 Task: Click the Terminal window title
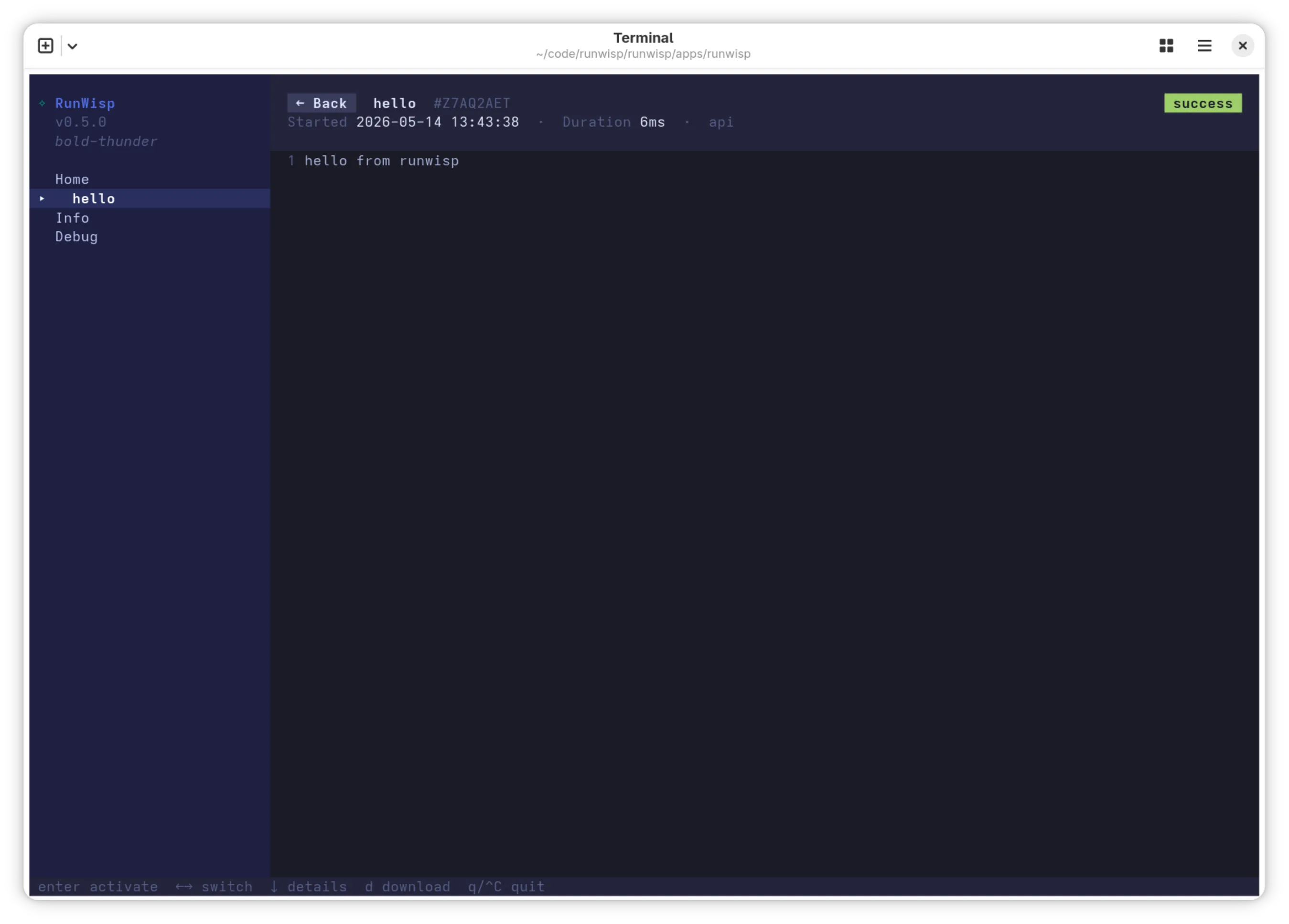coord(643,38)
